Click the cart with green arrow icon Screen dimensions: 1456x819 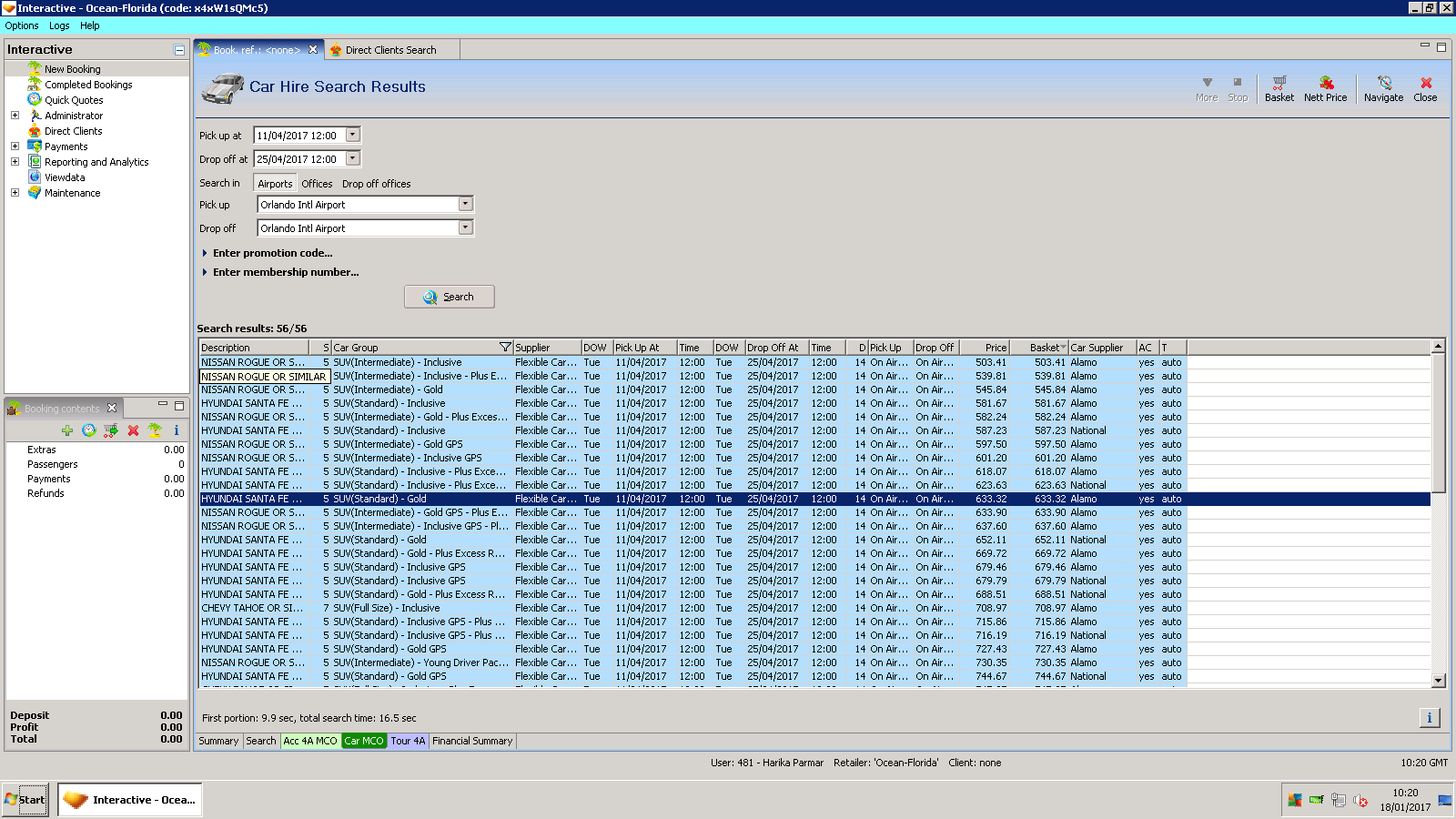(x=111, y=430)
